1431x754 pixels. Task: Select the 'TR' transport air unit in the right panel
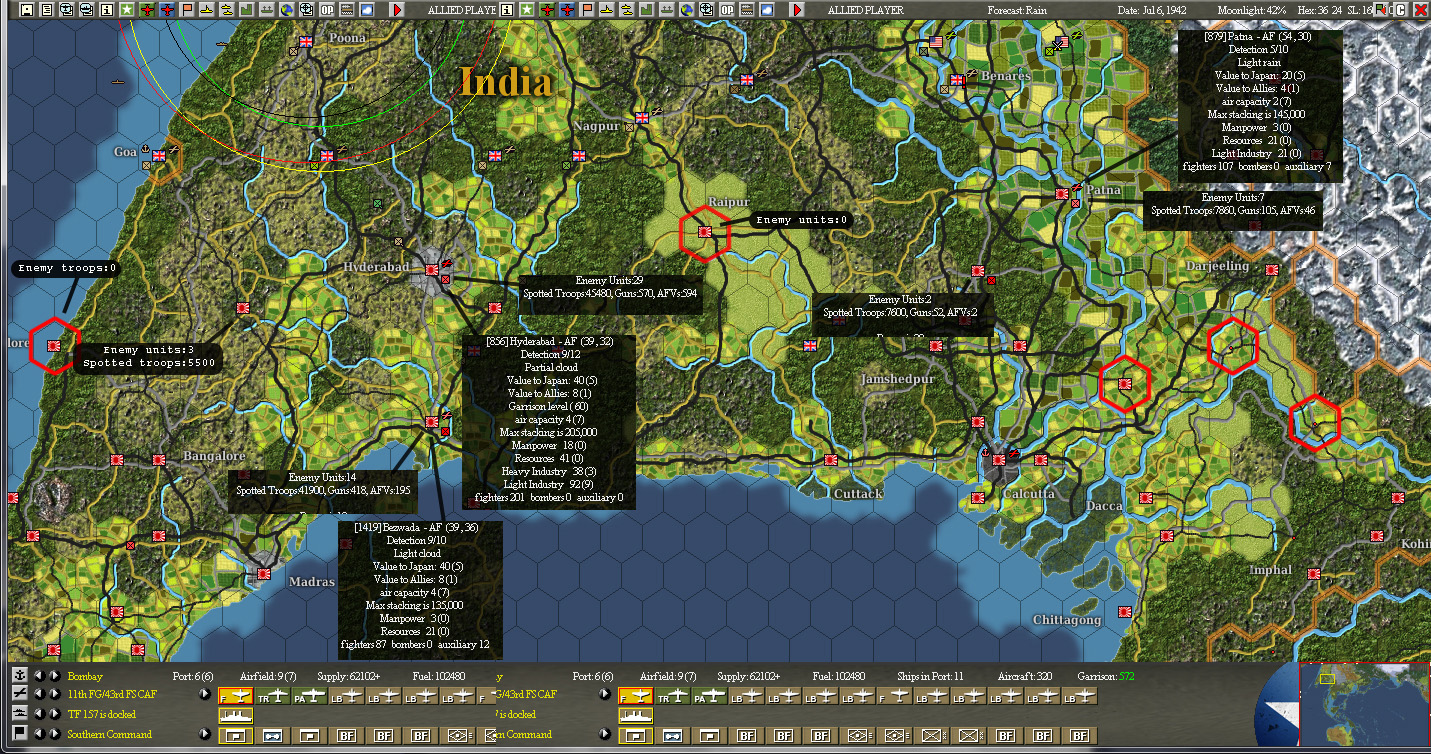[673, 695]
